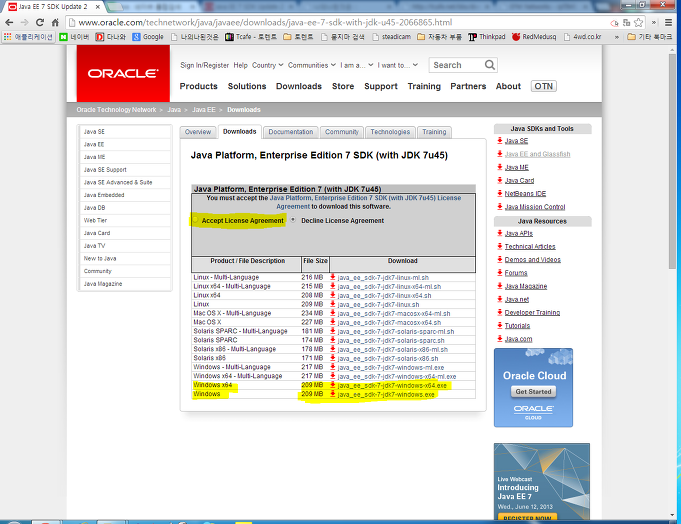Expand the 'I want to...' dropdown
Image resolution: width=681 pixels, height=524 pixels.
(397, 65)
